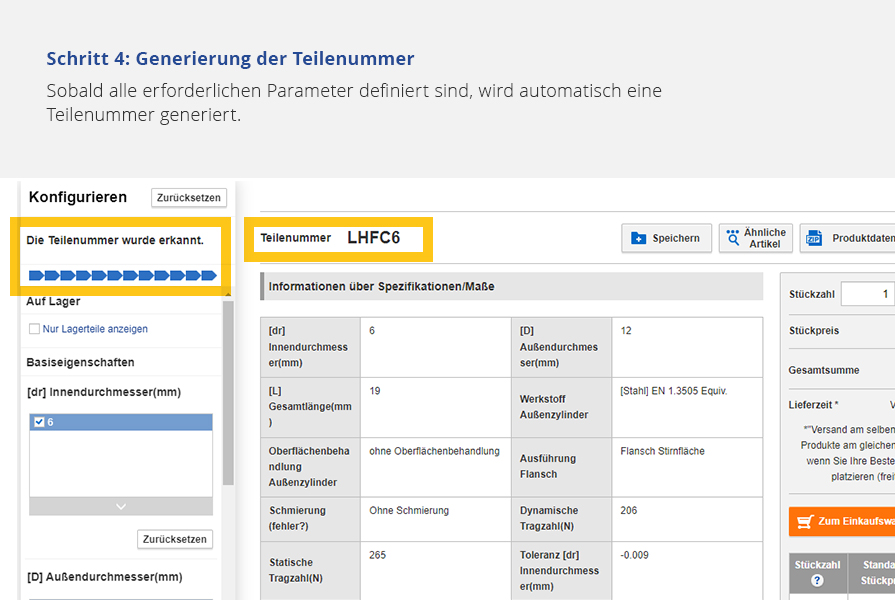Enable the Nur Lagerteile anzeigen checkbox
Screen dimensions: 895x600
35,329
